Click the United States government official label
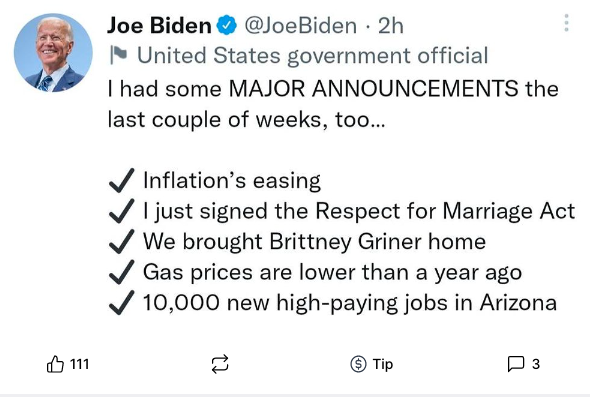The width and height of the screenshot is (590, 397). click(x=312, y=56)
